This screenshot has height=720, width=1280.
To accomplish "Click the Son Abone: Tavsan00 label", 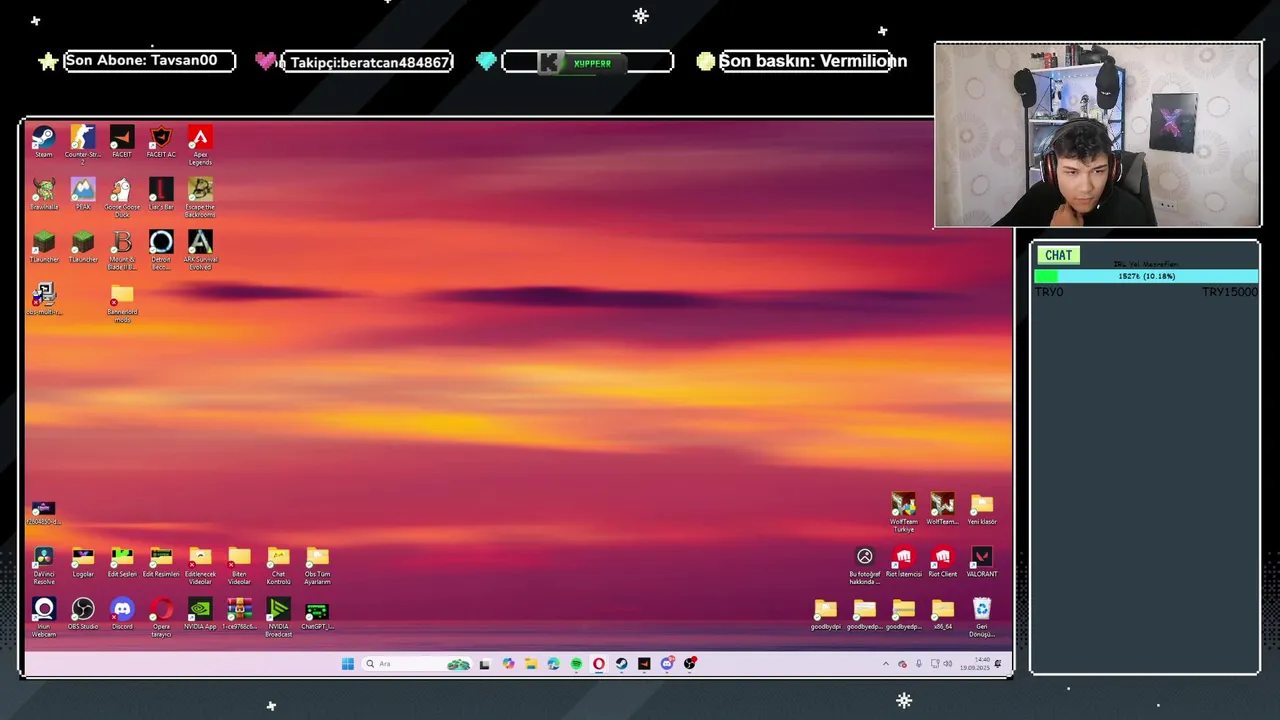I will click(x=141, y=60).
